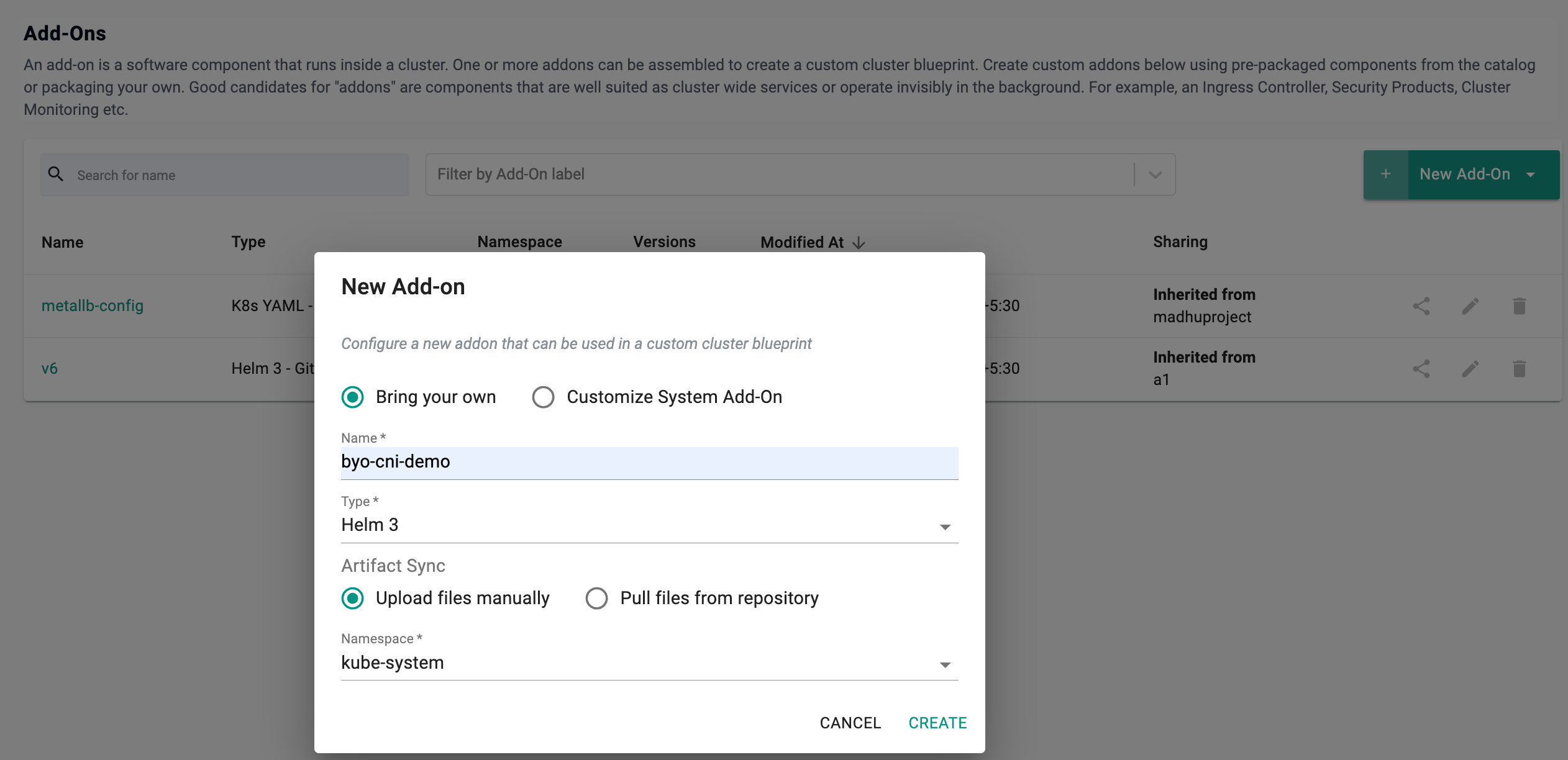This screenshot has height=760, width=1568.
Task: Open the New Add-On button menu
Action: point(1530,175)
